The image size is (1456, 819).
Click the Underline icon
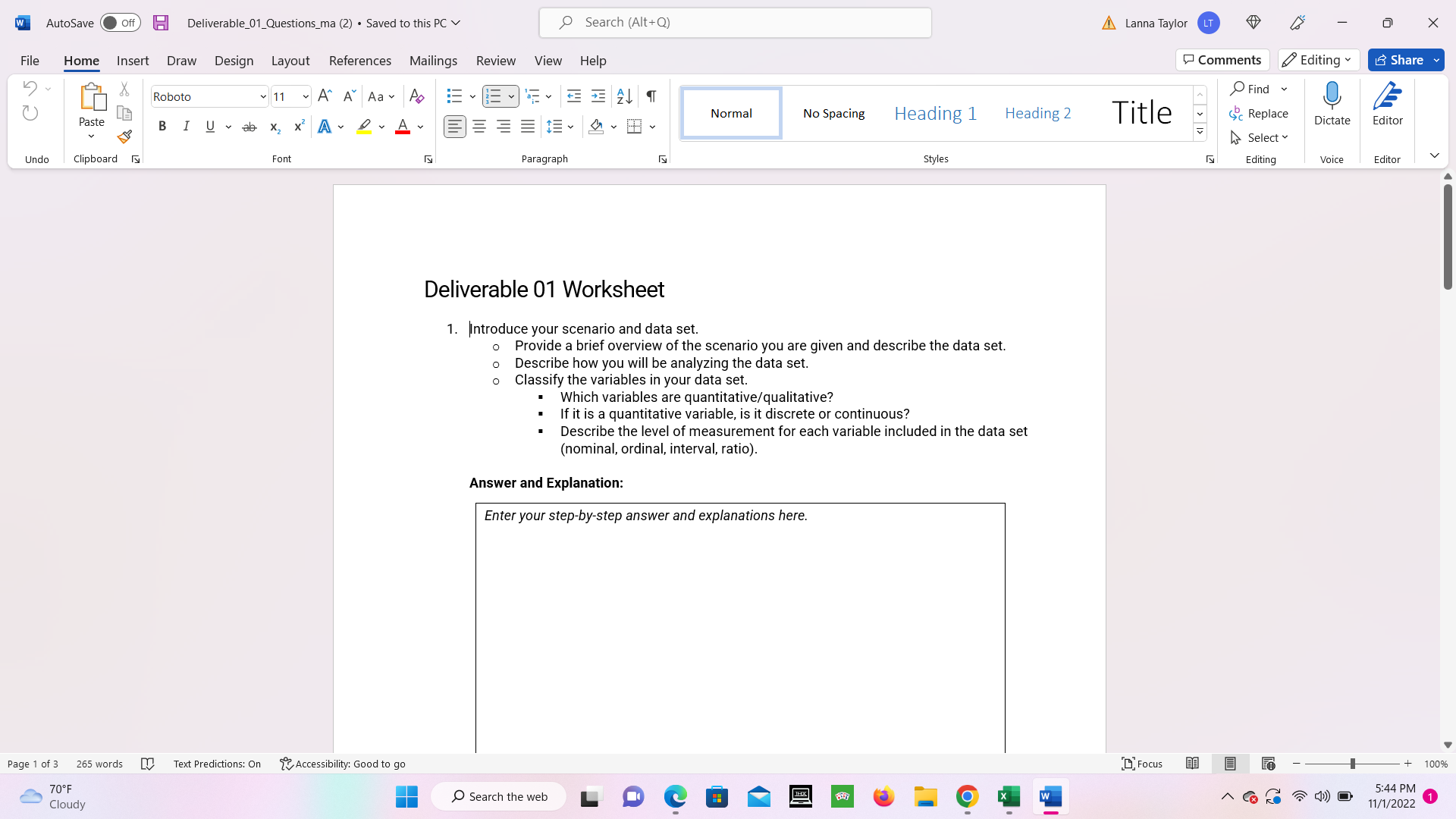[x=210, y=126]
